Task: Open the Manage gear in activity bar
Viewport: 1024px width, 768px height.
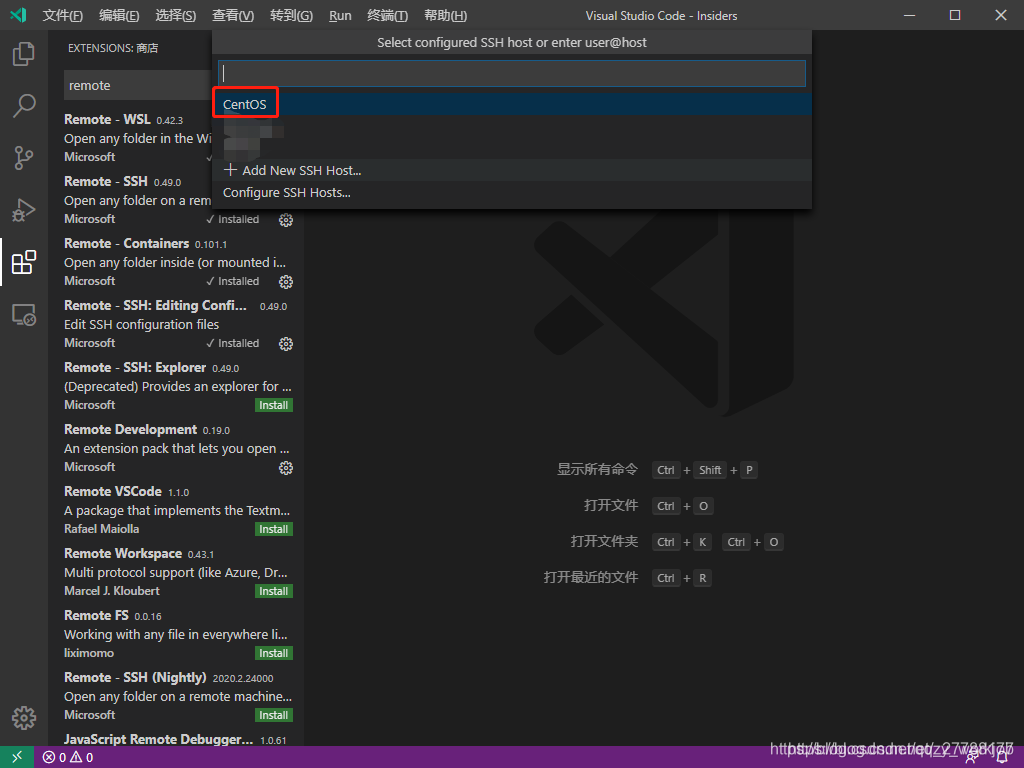Action: click(24, 718)
